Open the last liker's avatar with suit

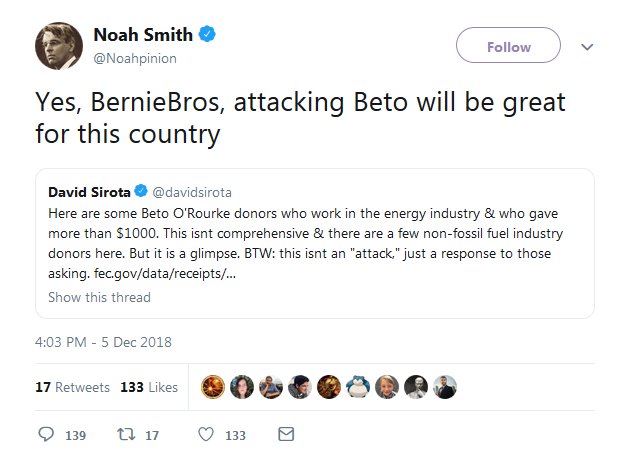445,387
